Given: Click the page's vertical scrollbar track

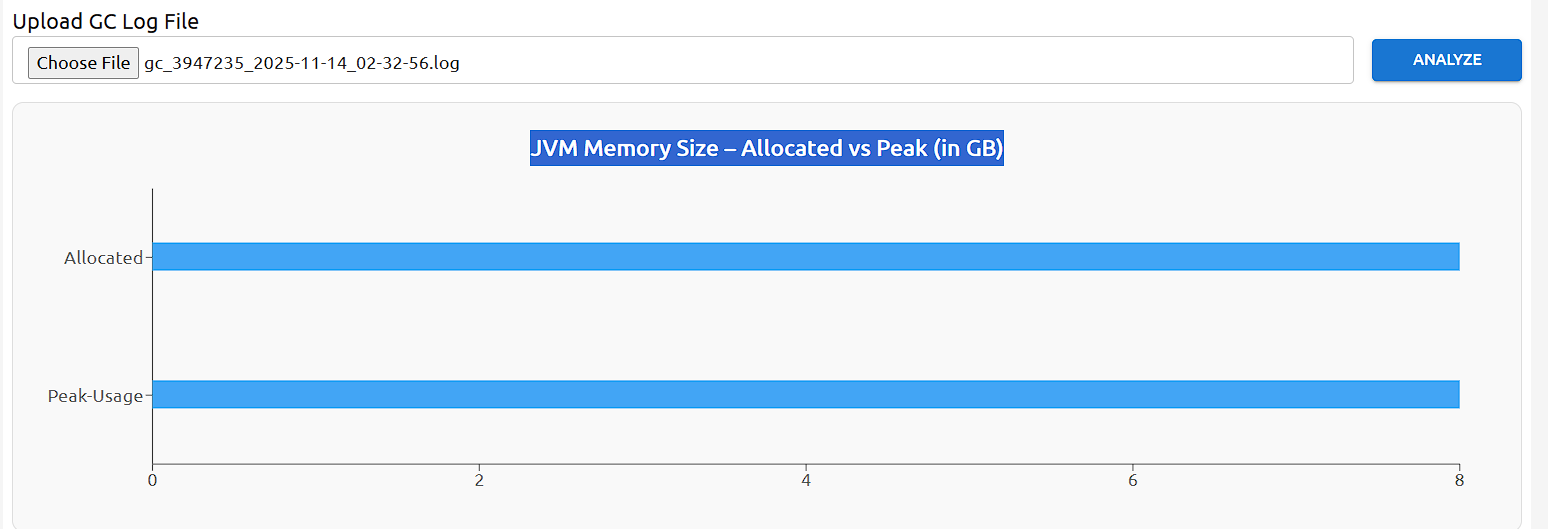Looking at the screenshot, I should (x=1539, y=264).
